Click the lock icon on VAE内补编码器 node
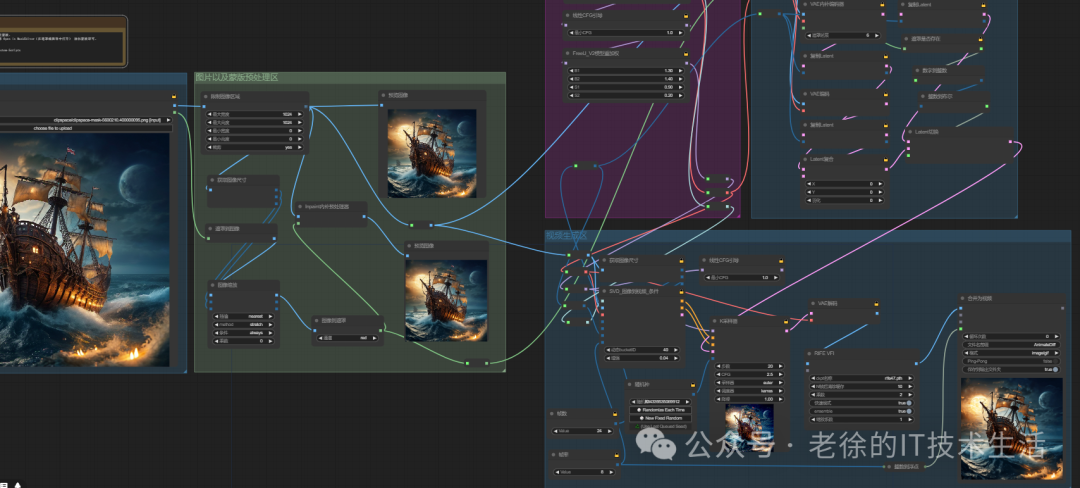 884,4
